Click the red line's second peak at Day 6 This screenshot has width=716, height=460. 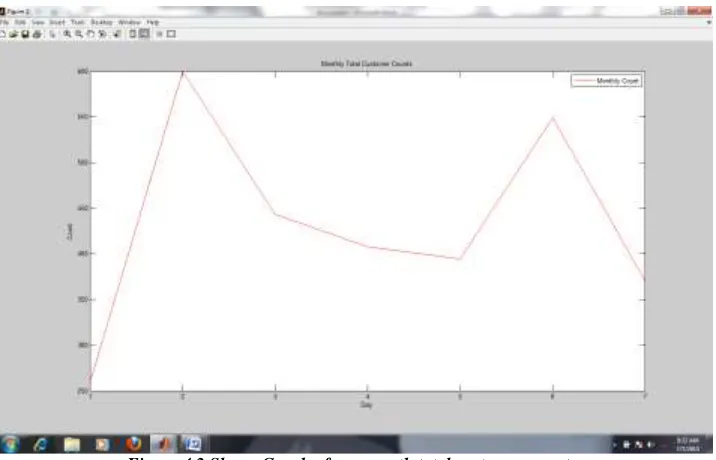tap(553, 118)
